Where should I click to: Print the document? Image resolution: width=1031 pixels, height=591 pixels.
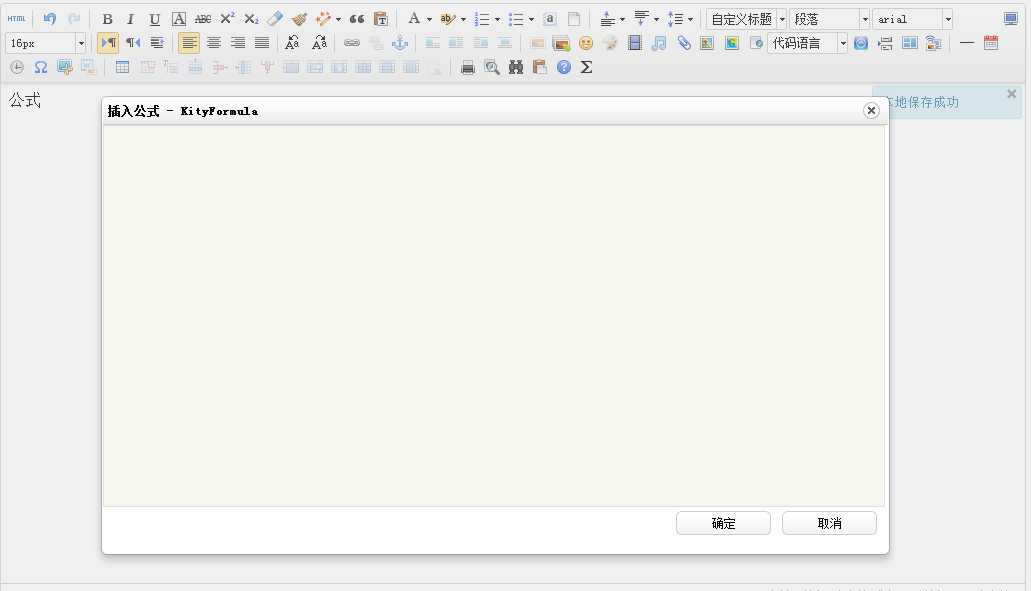click(468, 67)
